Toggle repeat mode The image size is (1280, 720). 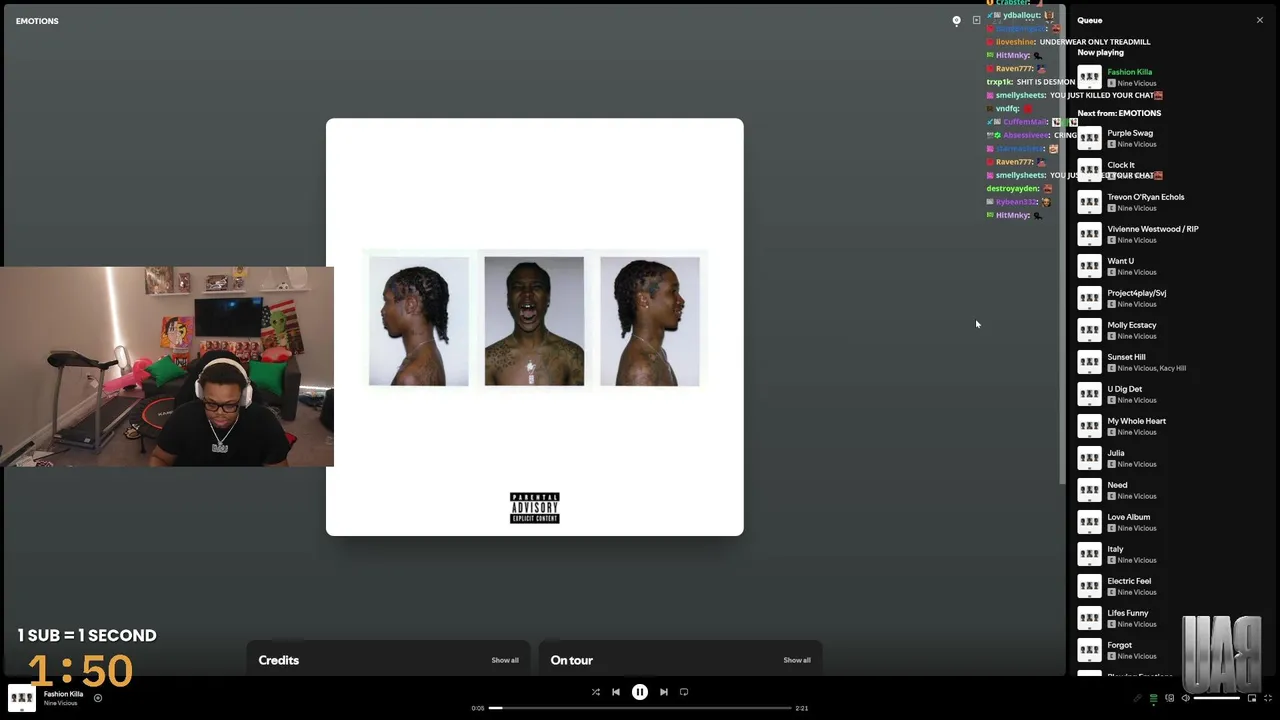tap(684, 692)
